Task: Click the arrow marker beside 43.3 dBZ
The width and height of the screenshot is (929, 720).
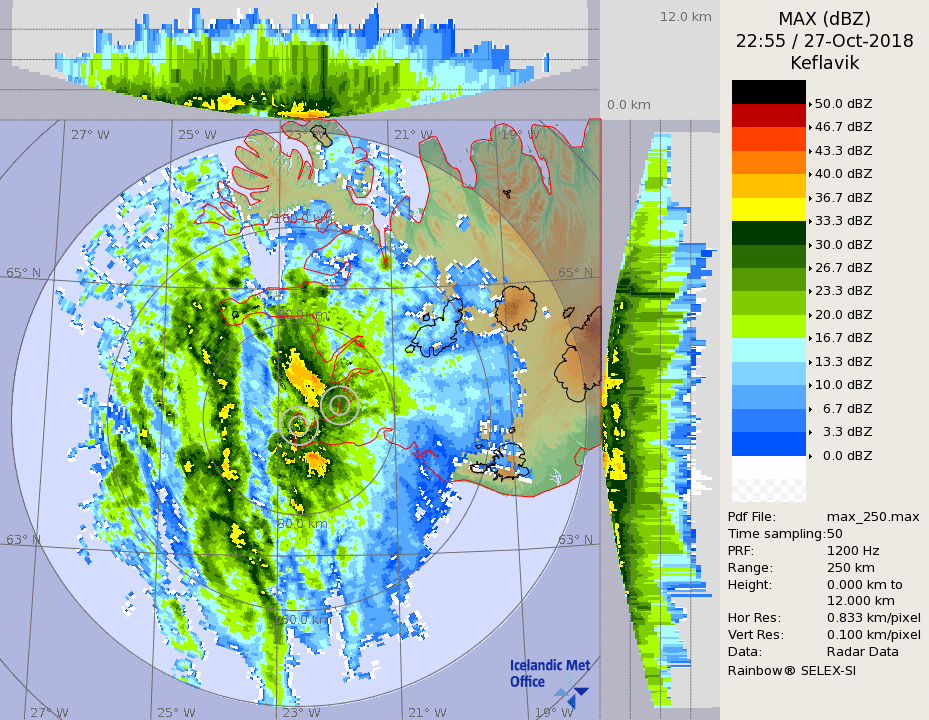Action: [810, 151]
